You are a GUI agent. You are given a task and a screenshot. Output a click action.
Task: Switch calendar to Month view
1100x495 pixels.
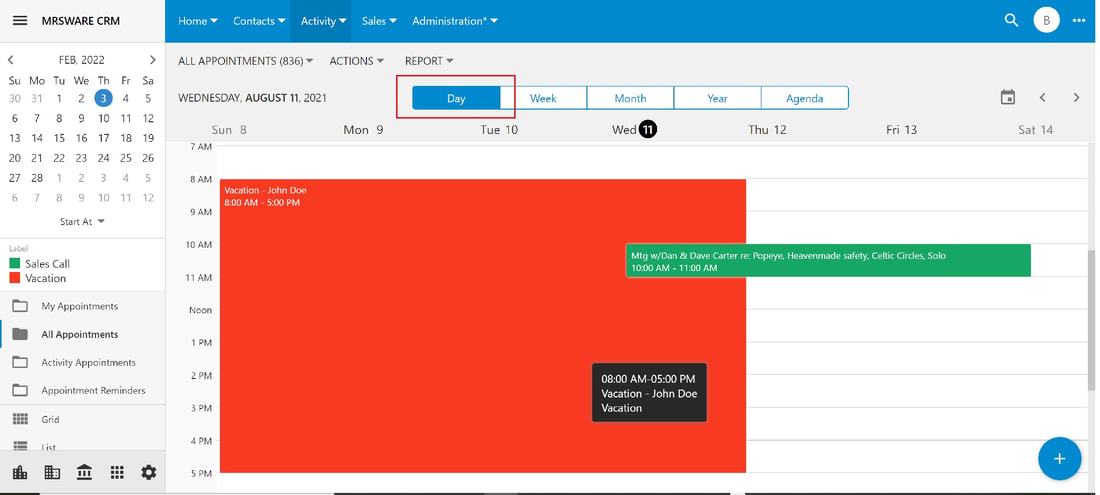pyautogui.click(x=630, y=98)
